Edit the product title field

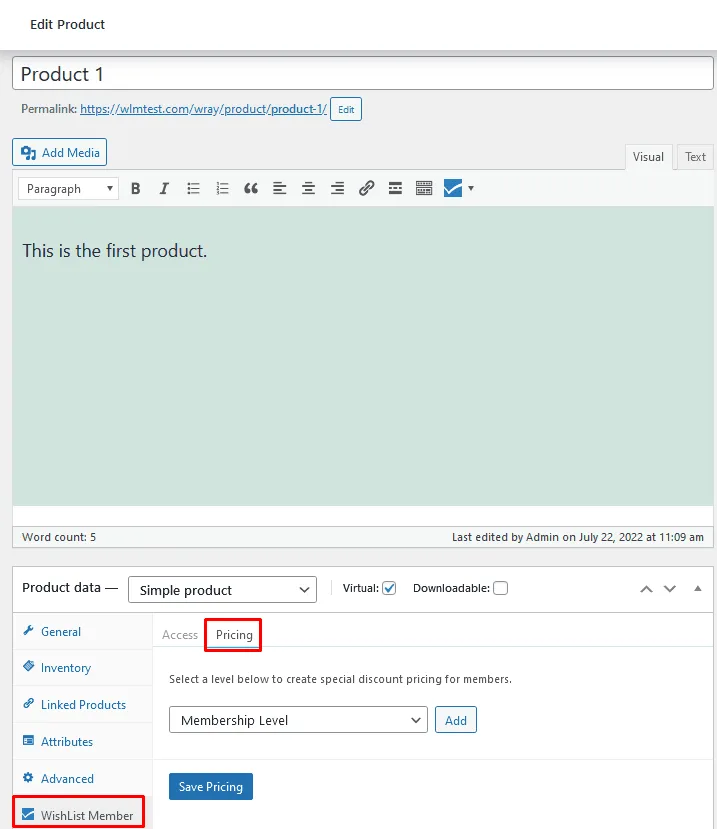[363, 74]
